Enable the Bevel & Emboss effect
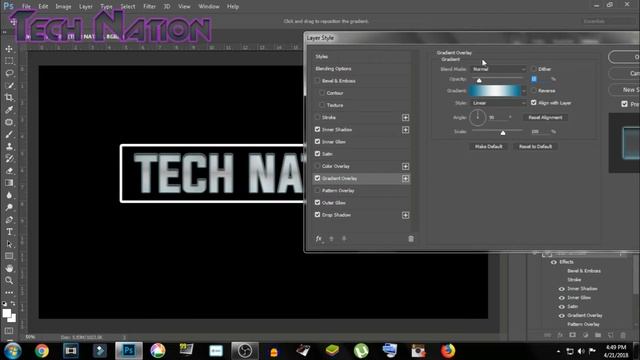The width and height of the screenshot is (640, 360). point(317,81)
